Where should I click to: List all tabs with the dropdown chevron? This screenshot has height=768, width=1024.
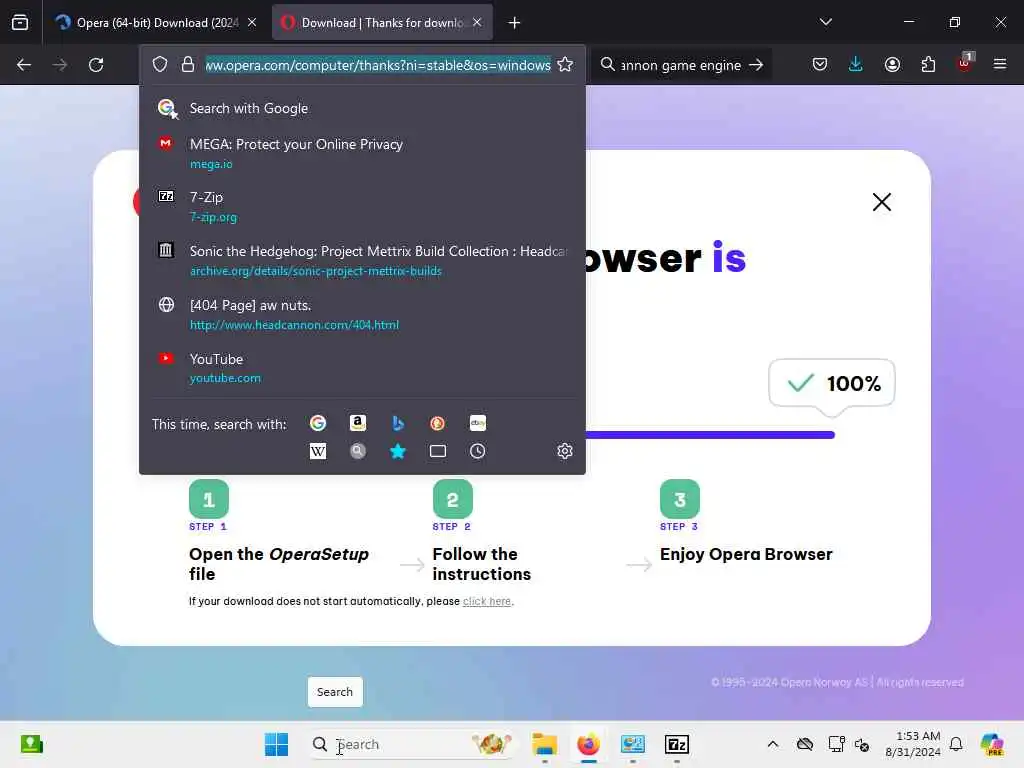[x=826, y=22]
